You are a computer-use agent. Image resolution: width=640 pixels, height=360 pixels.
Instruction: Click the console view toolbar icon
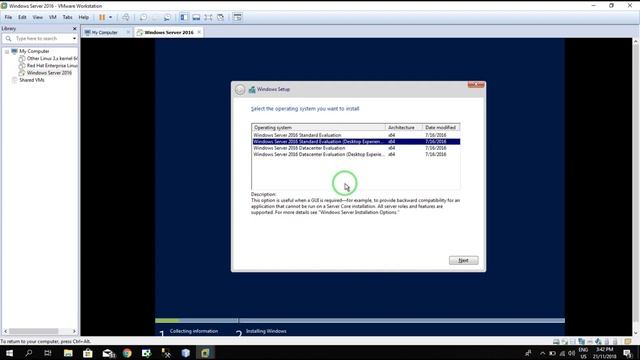pos(237,17)
